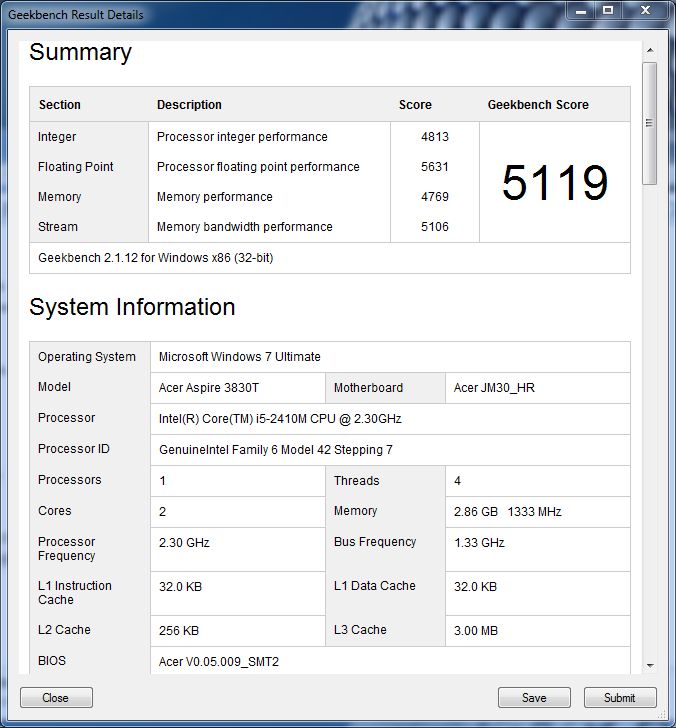Screen dimensions: 676x728
Task: Click the 'BIOS' label
Action: pos(52,661)
